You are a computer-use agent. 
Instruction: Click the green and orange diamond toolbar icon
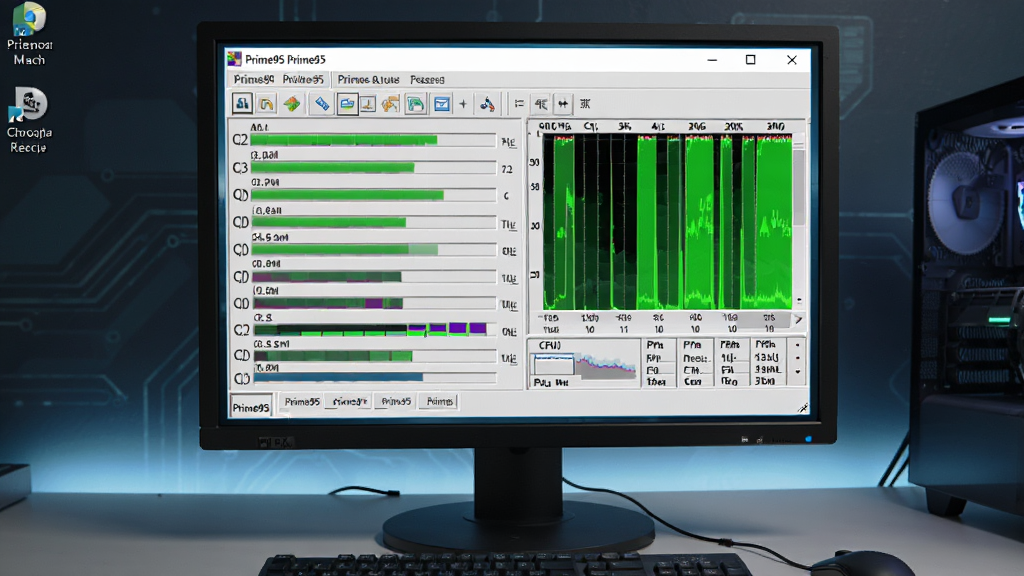point(292,104)
